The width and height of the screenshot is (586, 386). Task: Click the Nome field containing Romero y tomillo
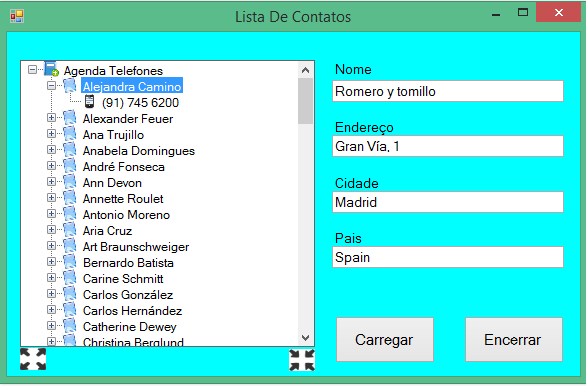coord(448,91)
